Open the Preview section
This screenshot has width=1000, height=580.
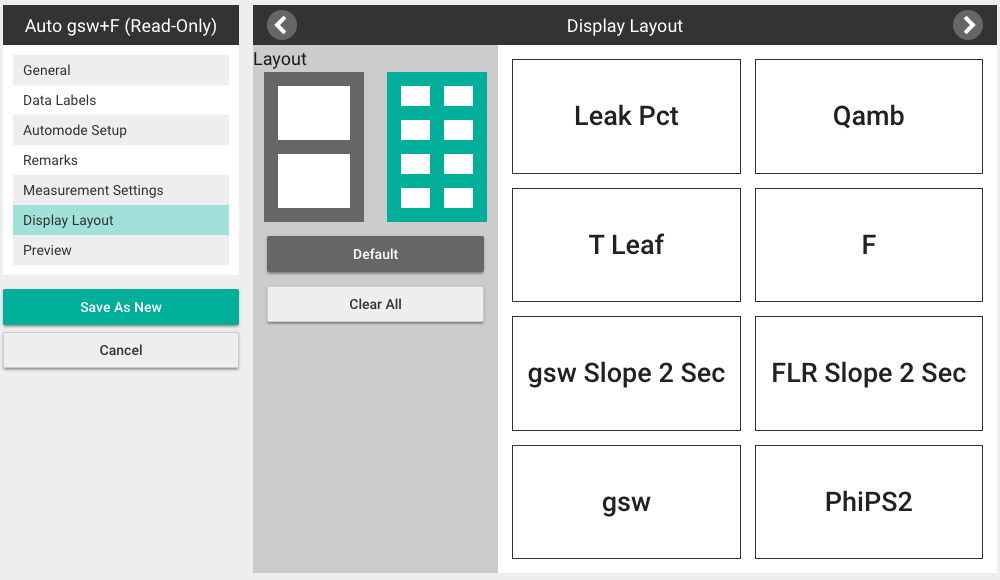tap(121, 250)
